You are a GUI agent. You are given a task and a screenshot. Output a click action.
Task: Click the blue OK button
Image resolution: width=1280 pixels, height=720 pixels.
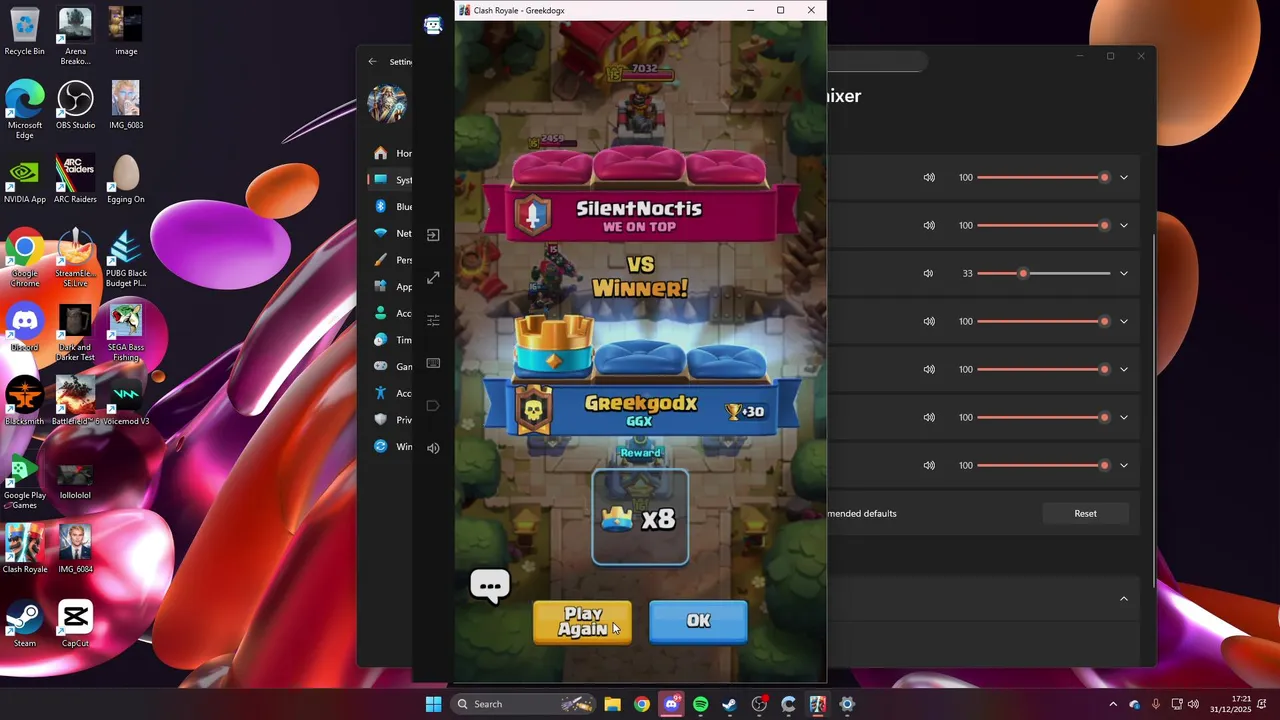pos(698,621)
